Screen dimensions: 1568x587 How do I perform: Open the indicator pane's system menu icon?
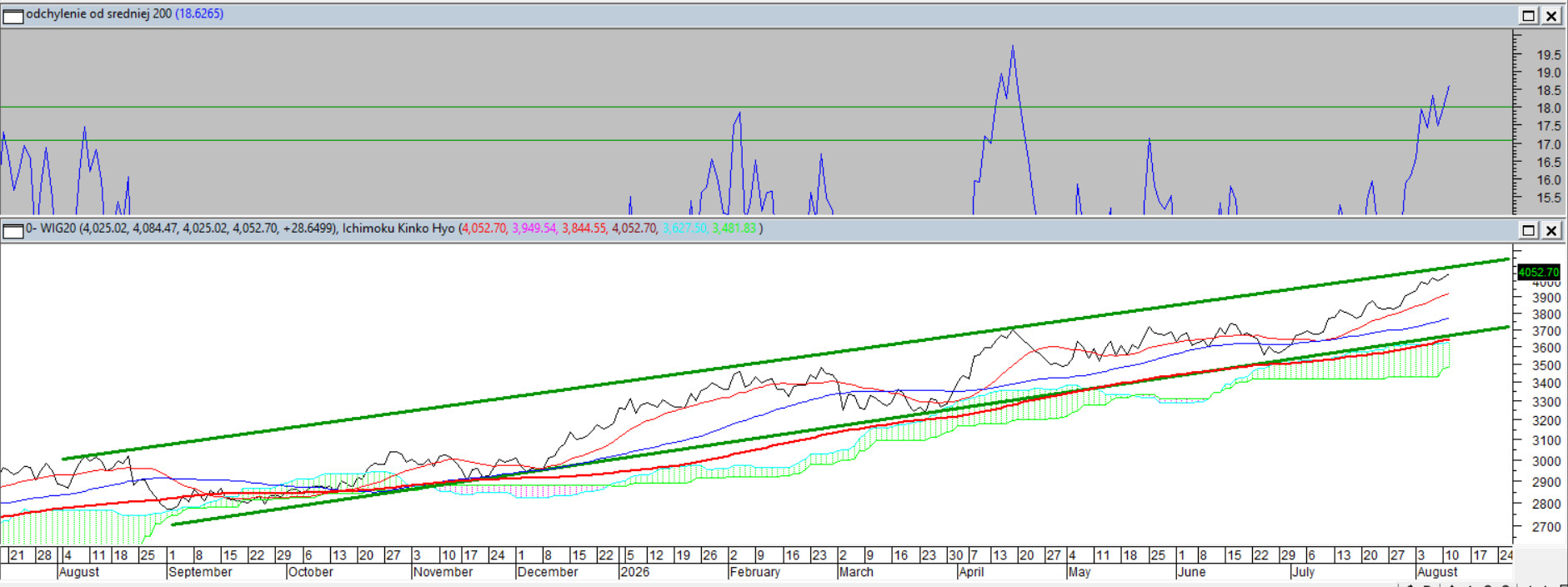pyautogui.click(x=13, y=16)
